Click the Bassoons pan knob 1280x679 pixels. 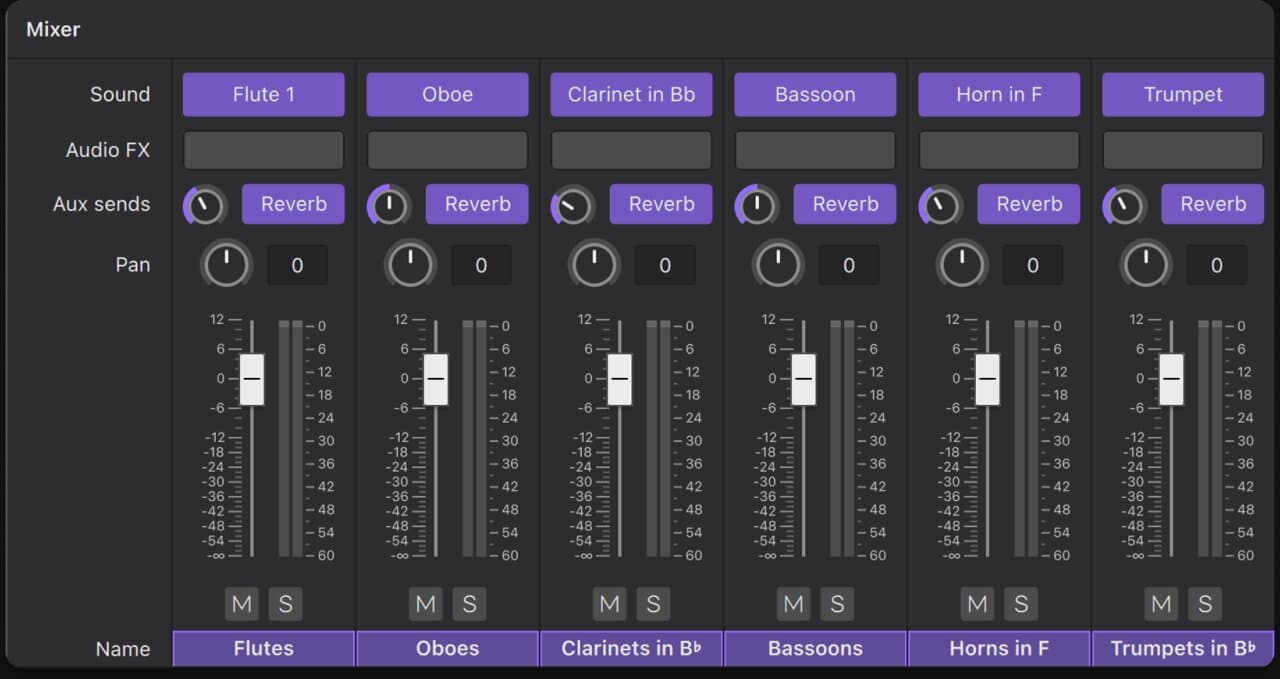[x=779, y=265]
